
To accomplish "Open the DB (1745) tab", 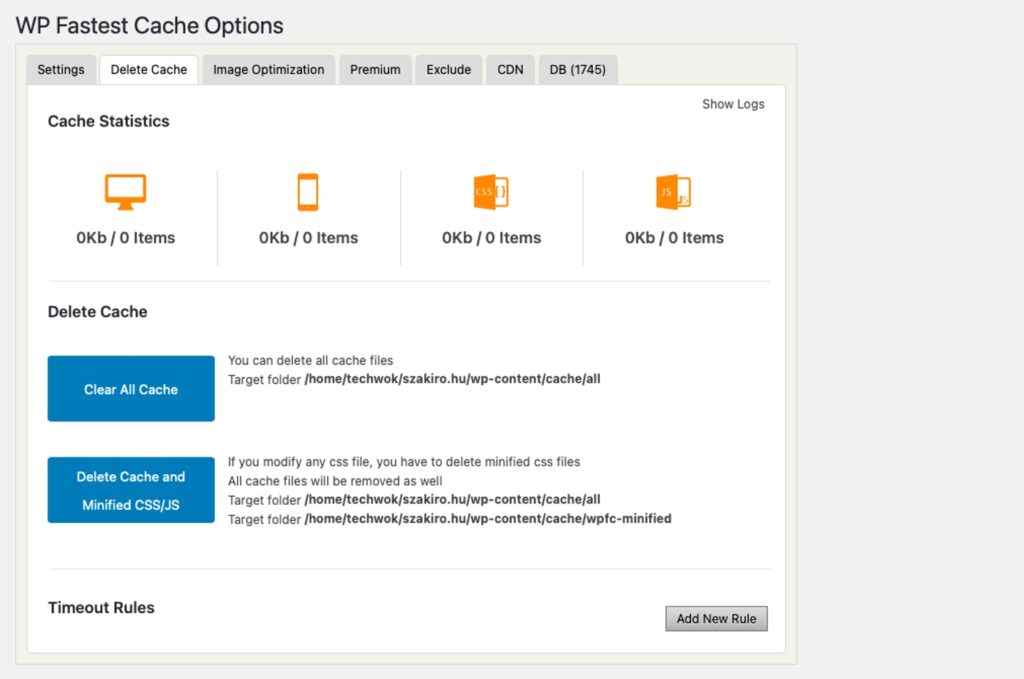I will 578,70.
